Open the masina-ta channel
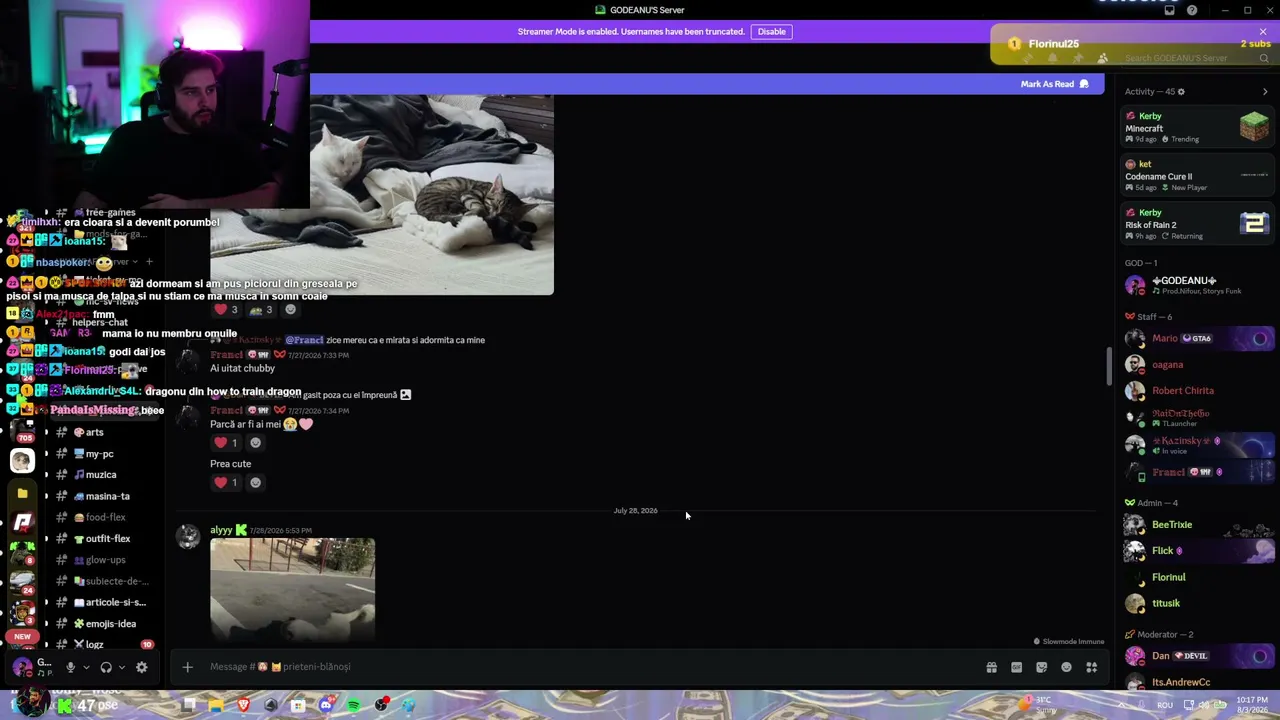The height and width of the screenshot is (720, 1280). point(107,496)
